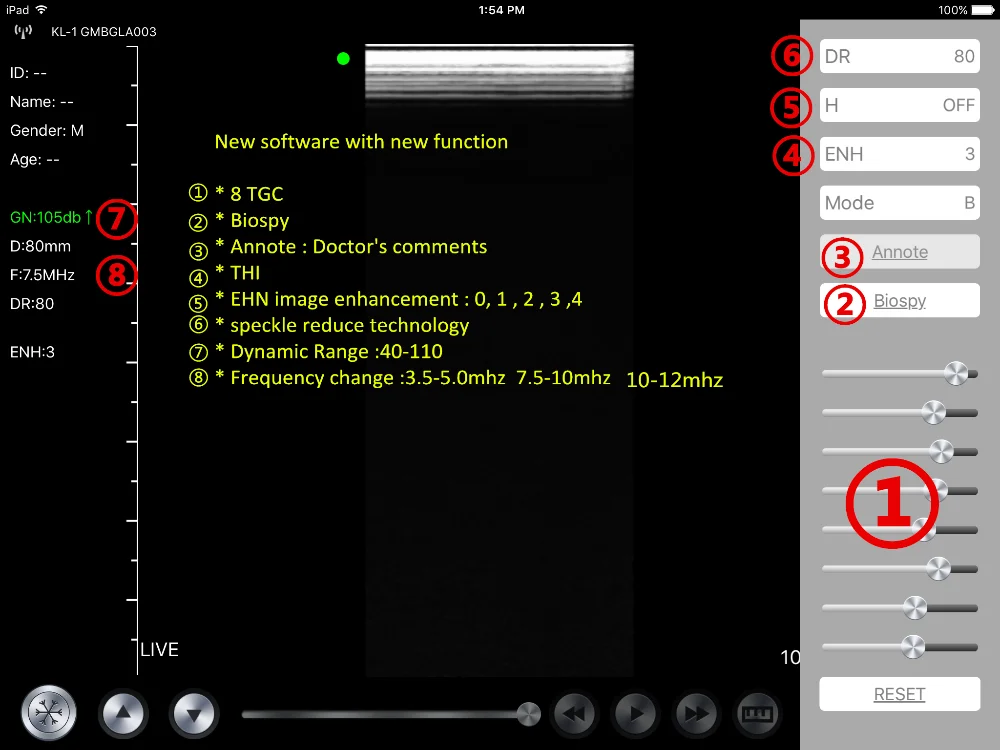
Task: Click the Biospy button
Action: pyautogui.click(x=899, y=301)
